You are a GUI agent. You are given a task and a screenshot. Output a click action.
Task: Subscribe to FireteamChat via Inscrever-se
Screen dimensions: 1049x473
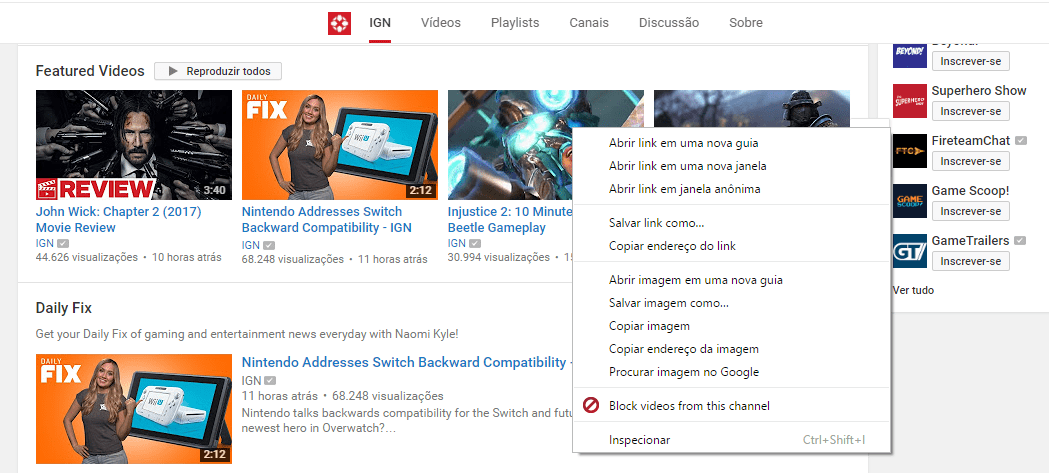971,161
